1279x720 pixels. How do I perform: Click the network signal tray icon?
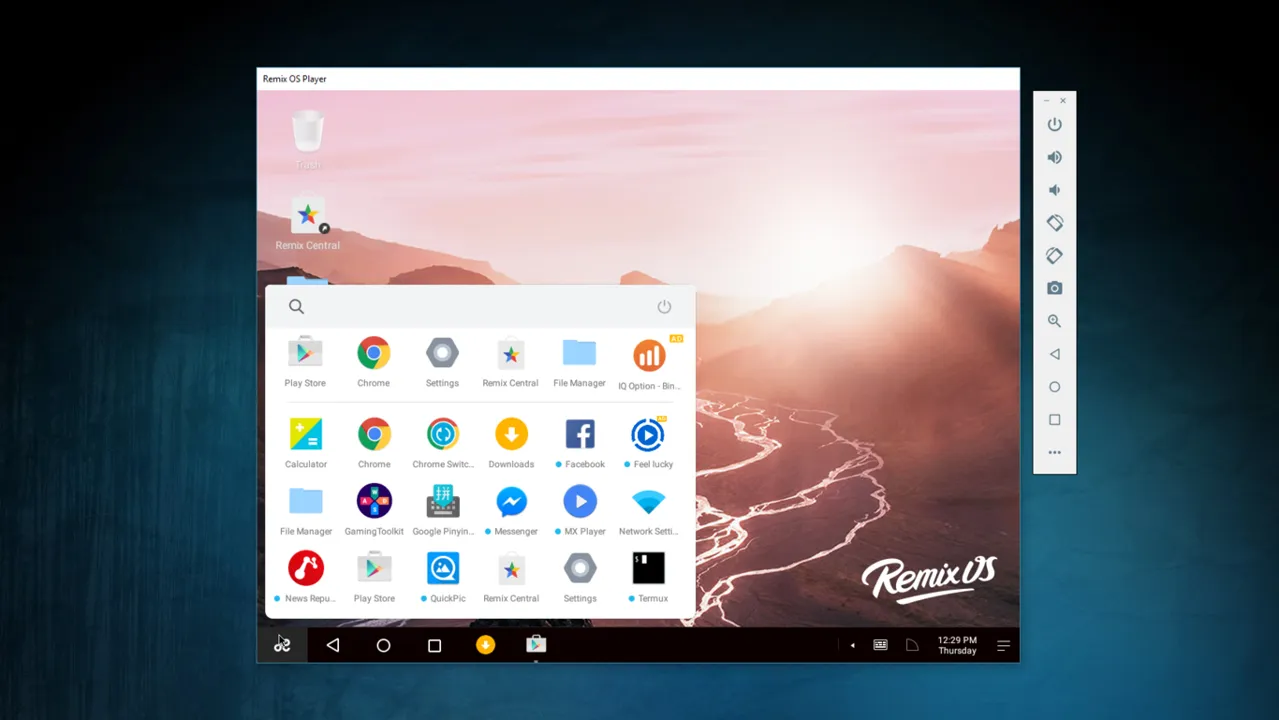[912, 646]
